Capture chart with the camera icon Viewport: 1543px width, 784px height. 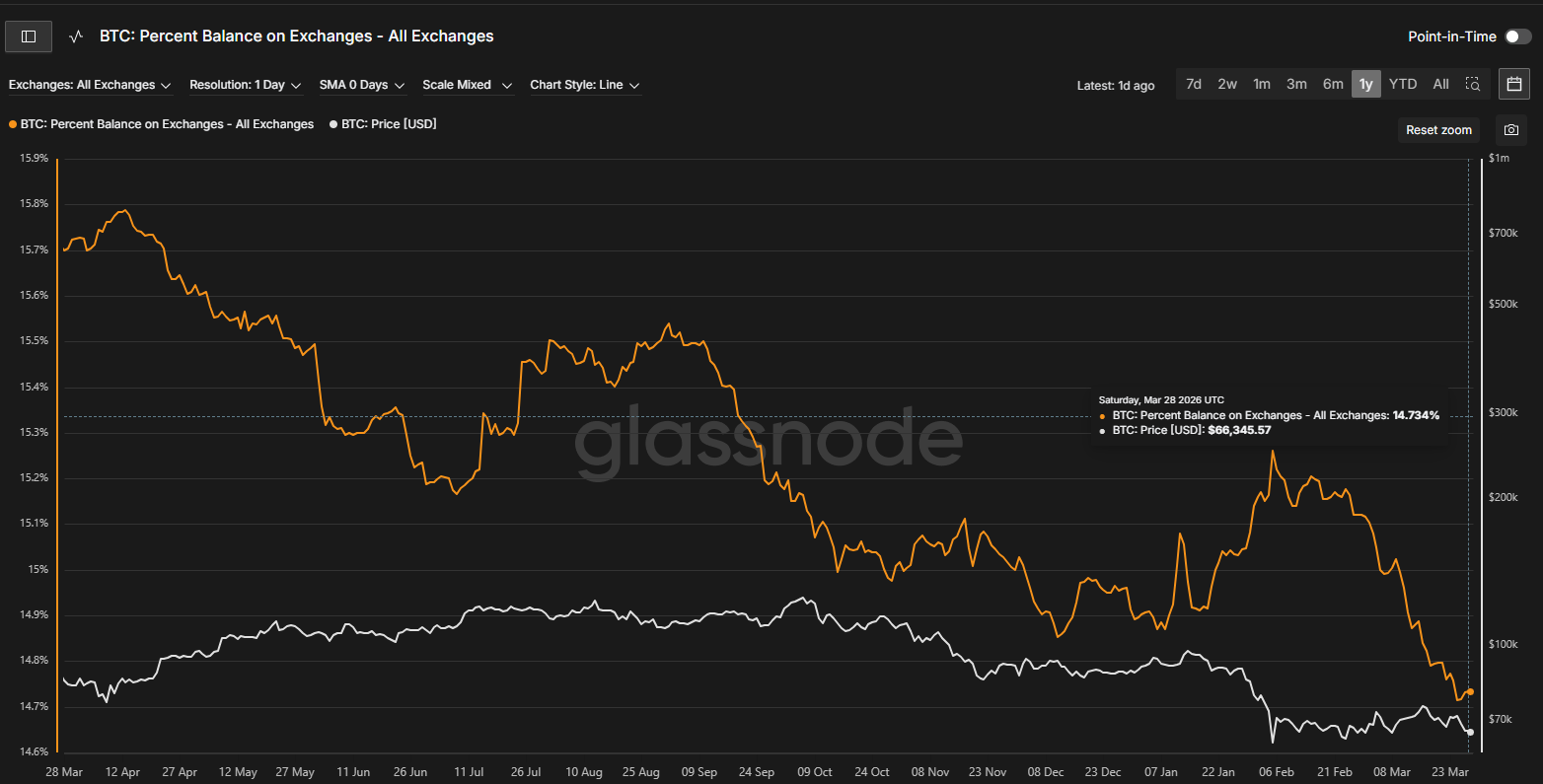click(1510, 130)
